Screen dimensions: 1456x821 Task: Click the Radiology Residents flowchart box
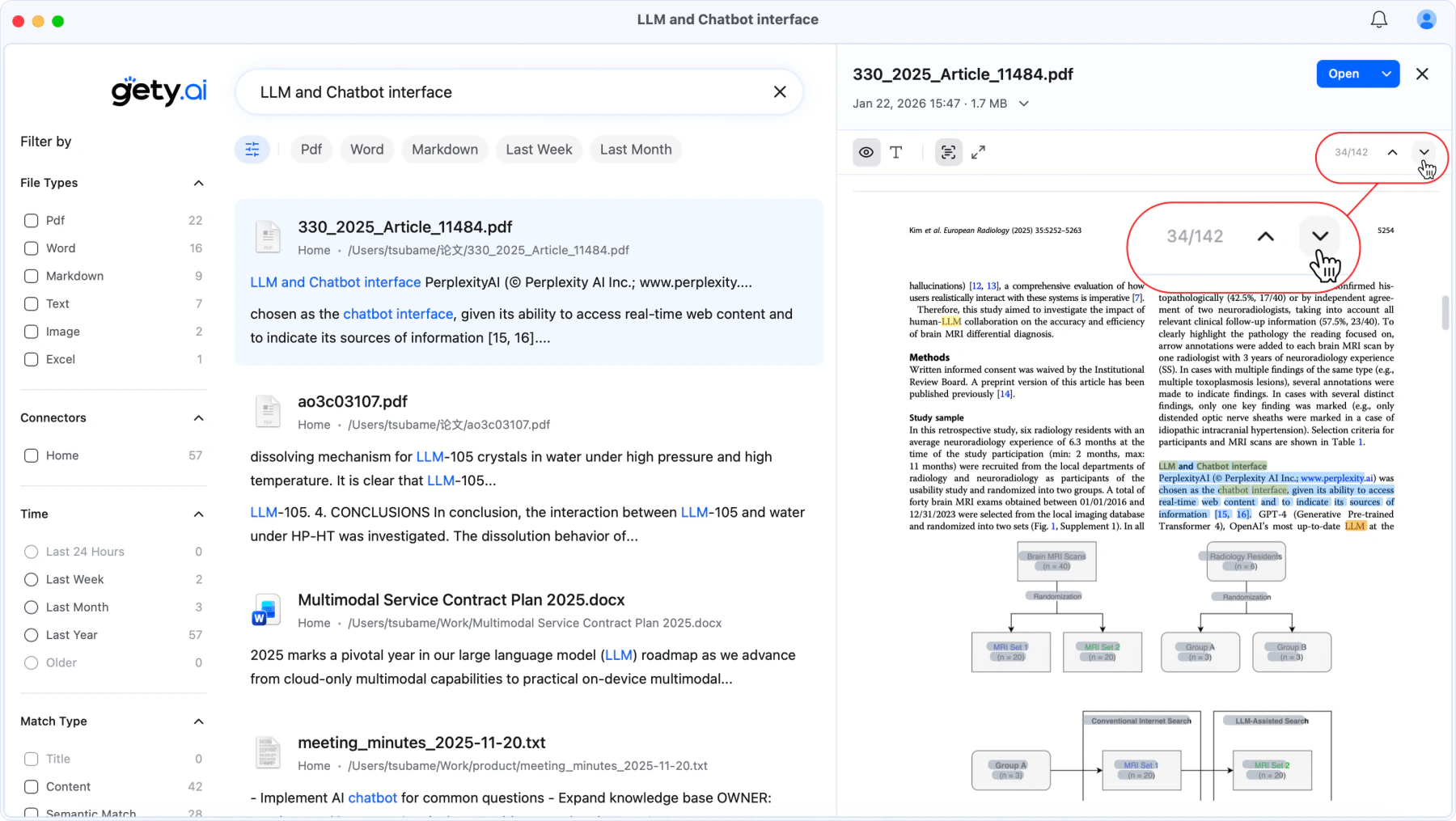tap(1246, 561)
